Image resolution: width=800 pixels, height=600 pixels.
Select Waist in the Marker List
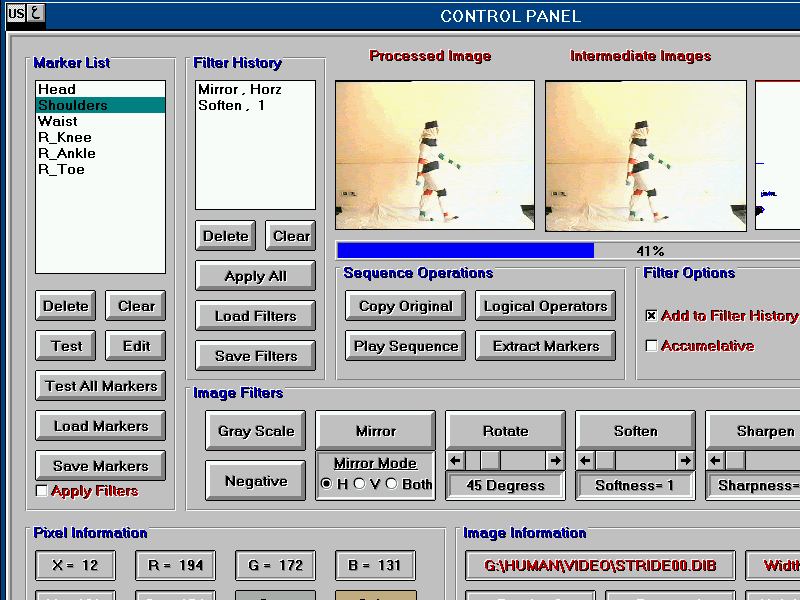tap(57, 121)
